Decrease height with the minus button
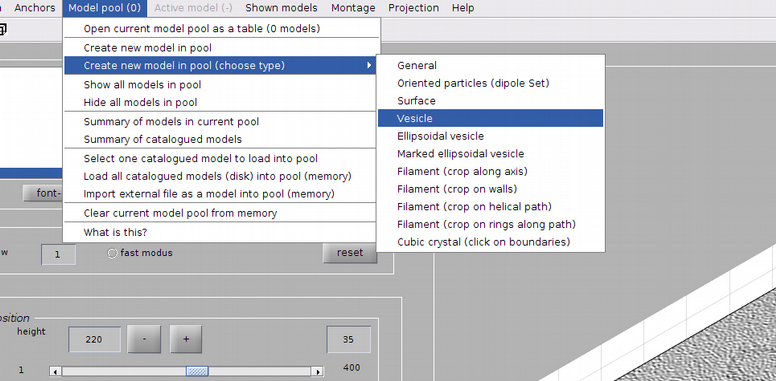 pos(144,339)
